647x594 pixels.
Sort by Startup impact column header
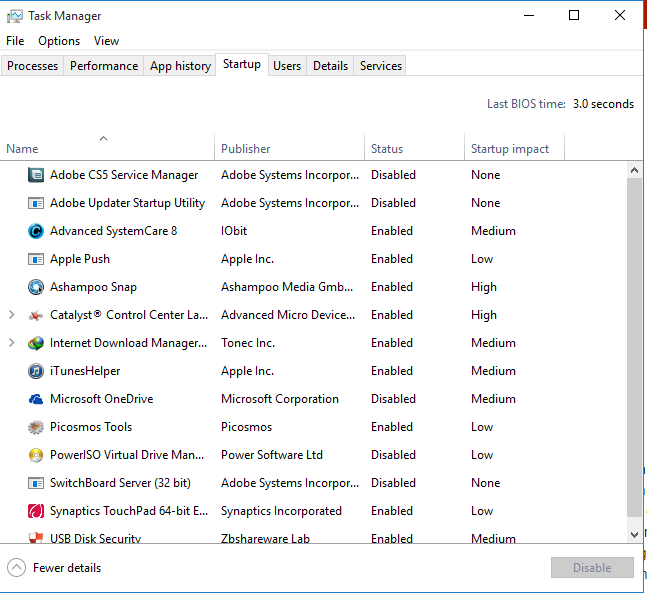coord(514,147)
